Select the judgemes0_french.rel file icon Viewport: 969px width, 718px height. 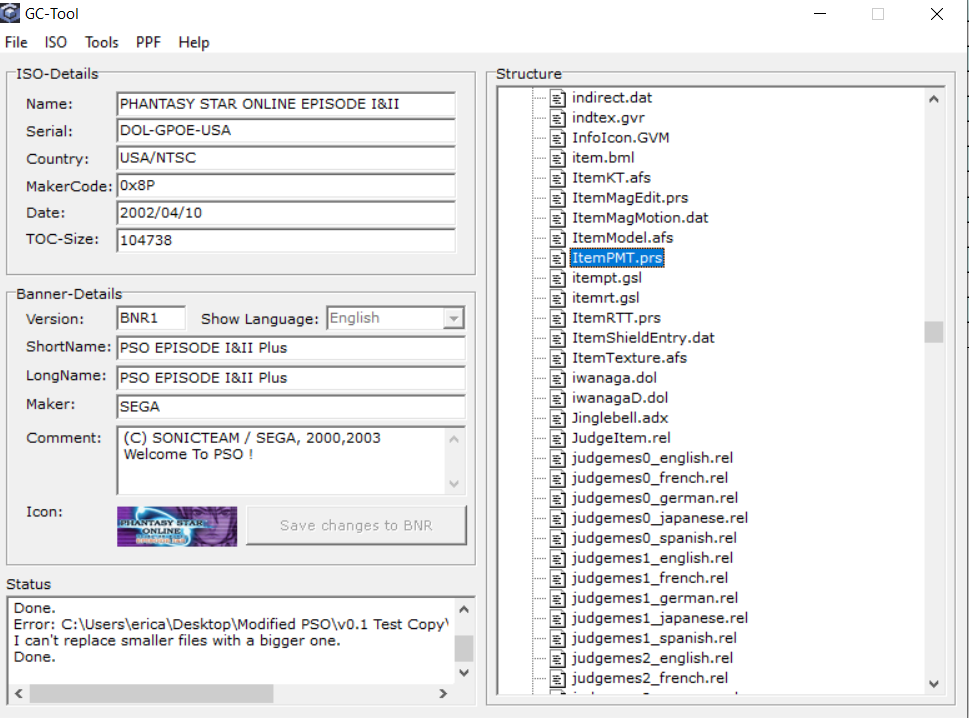(x=557, y=479)
